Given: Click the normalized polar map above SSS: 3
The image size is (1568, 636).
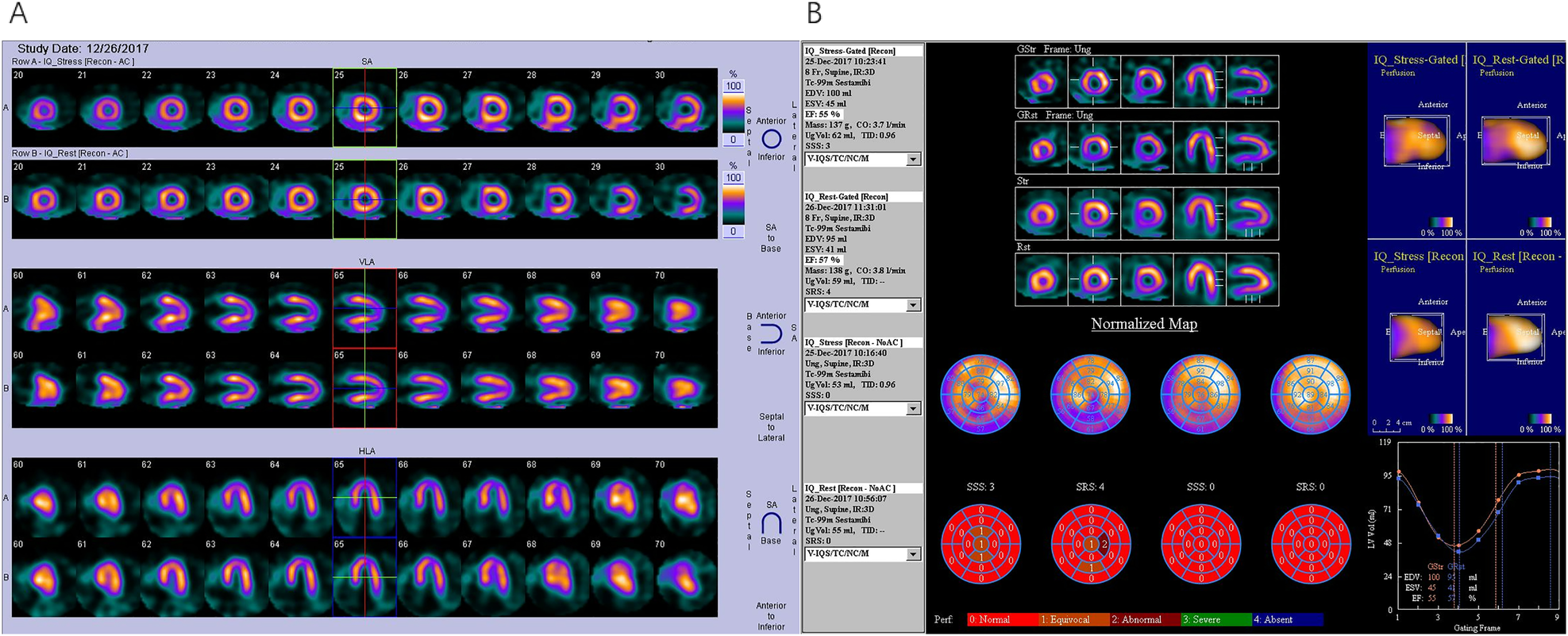Looking at the screenshot, I should (x=980, y=395).
